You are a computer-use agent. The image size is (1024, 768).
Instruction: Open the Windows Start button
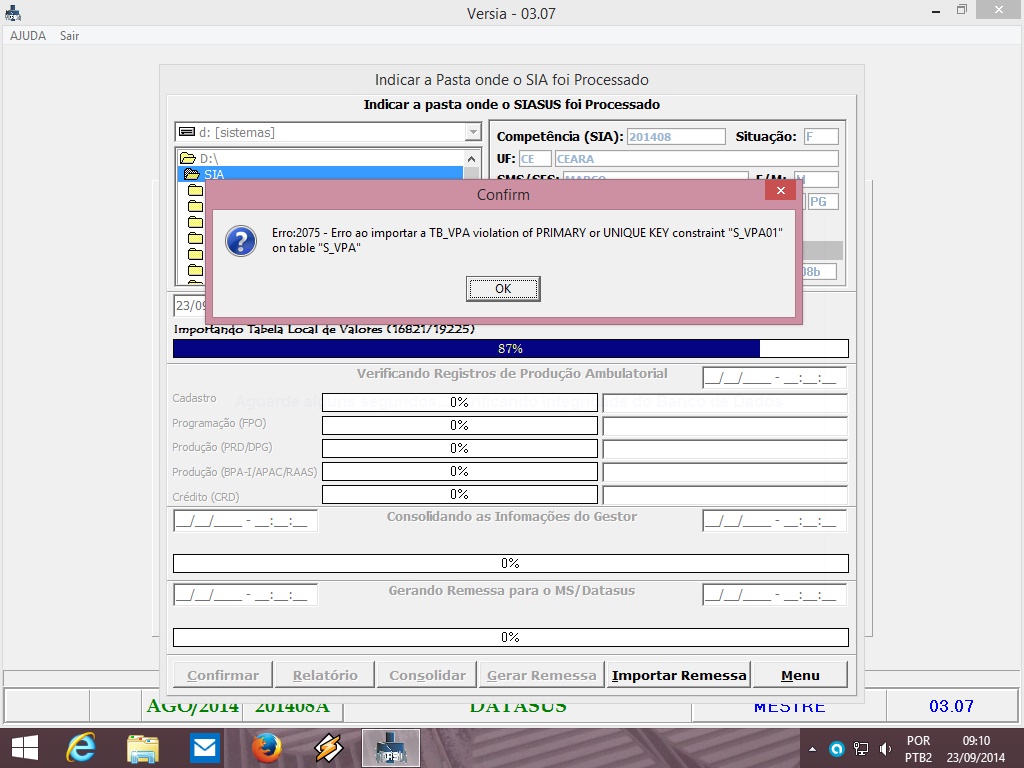pyautogui.click(x=24, y=747)
